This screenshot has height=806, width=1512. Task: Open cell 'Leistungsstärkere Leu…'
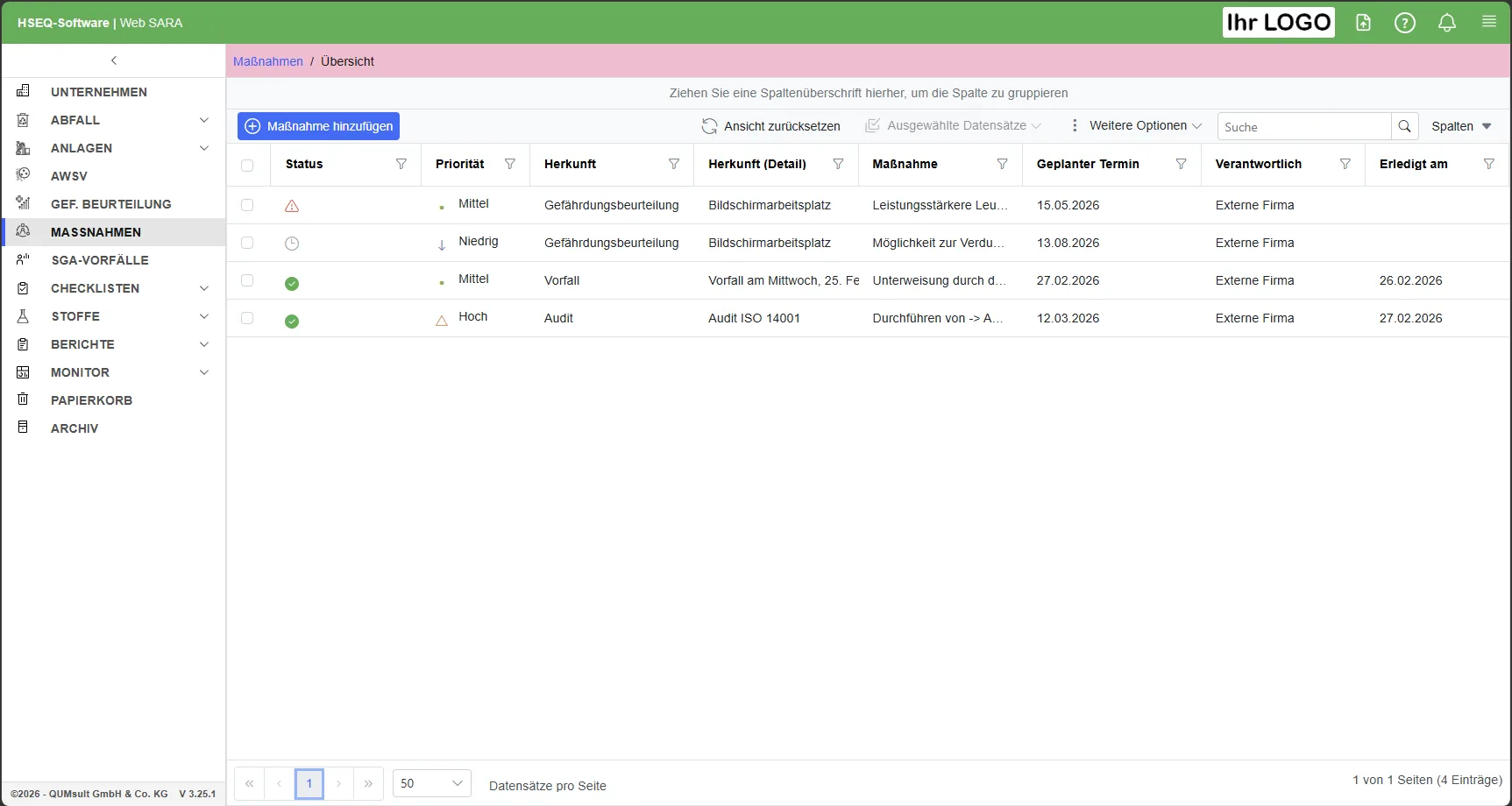pos(940,205)
